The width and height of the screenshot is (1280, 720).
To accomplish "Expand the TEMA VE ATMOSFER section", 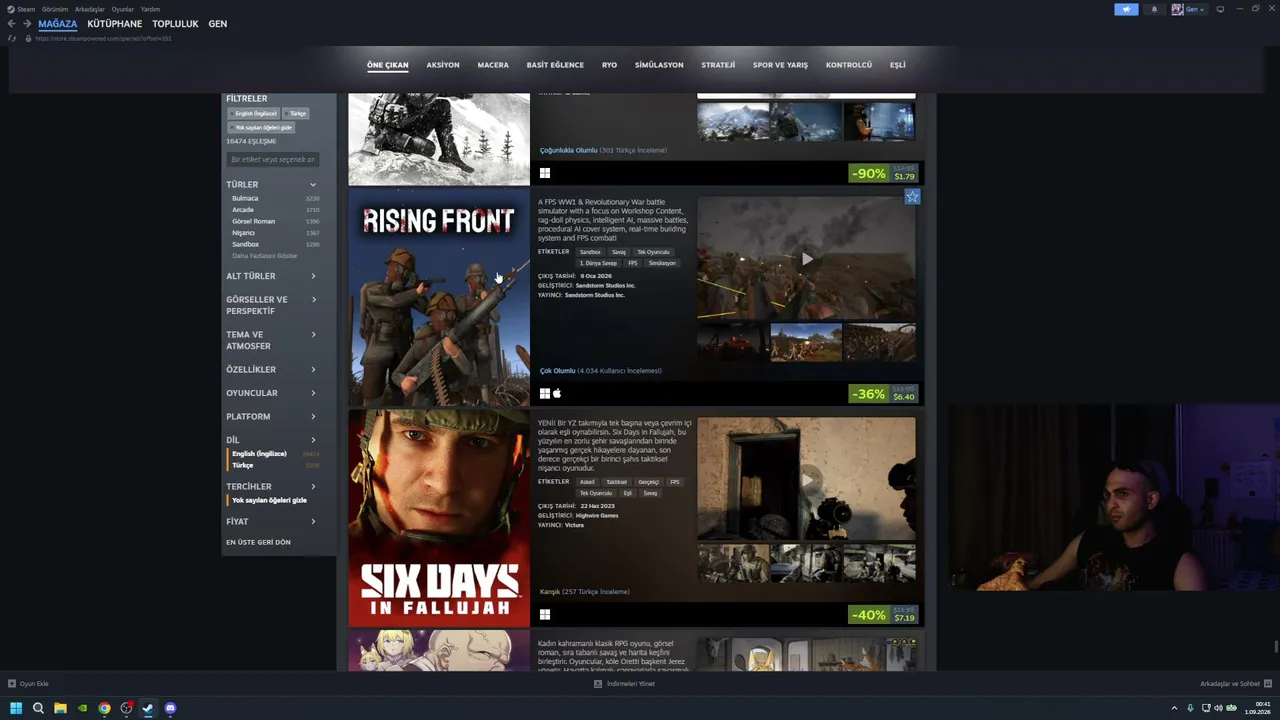I will [271, 340].
